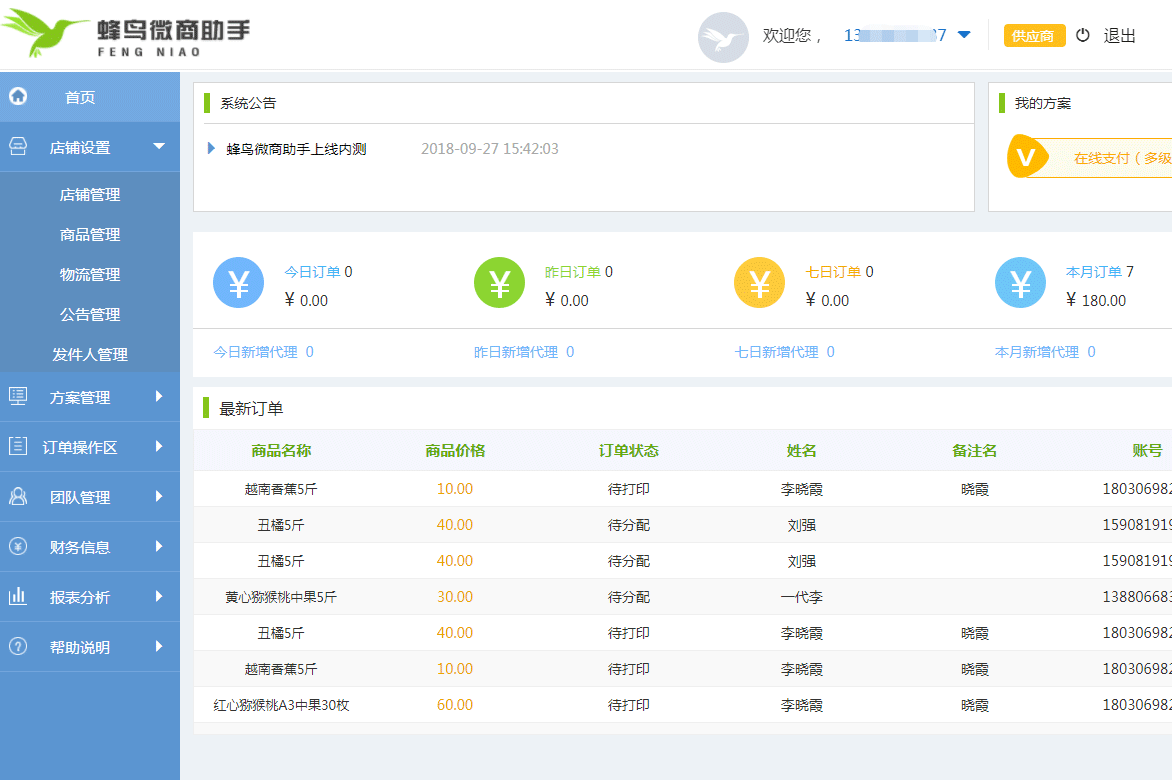Click the 最新订单 section title
The image size is (1172, 780).
(250, 409)
